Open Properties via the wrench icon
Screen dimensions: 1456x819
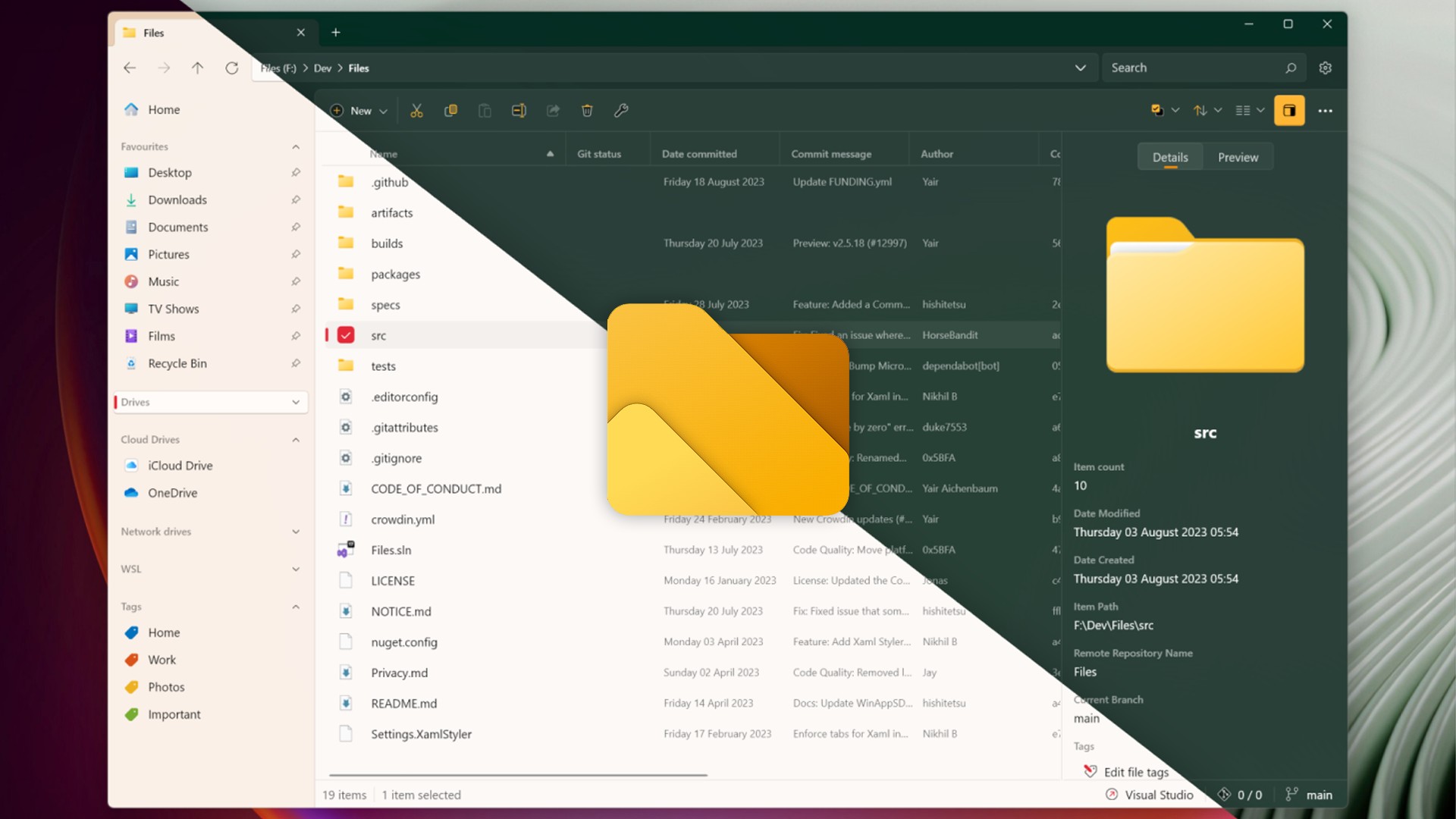pos(621,111)
